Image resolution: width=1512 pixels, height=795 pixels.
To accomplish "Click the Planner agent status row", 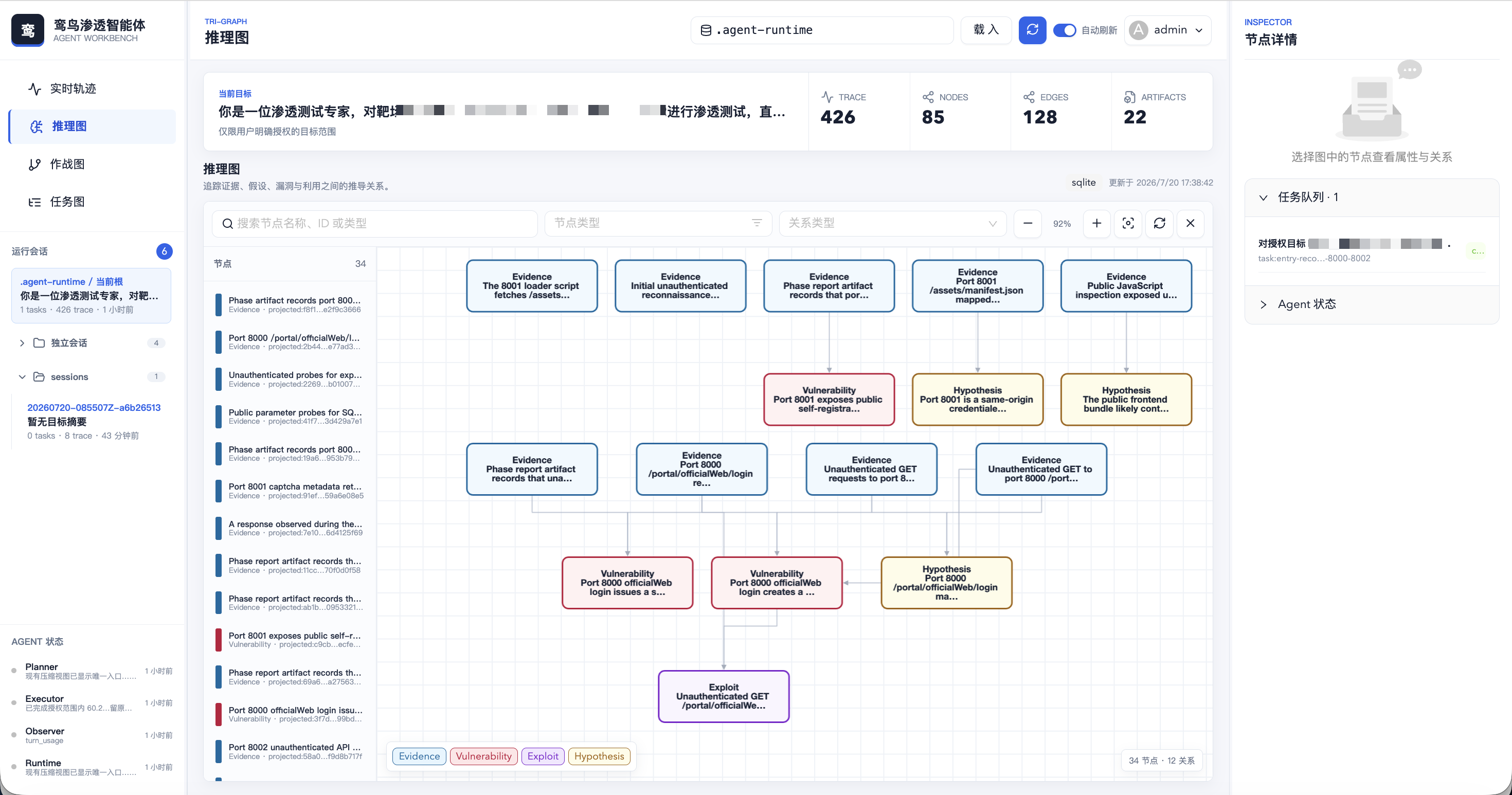I will (x=92, y=671).
